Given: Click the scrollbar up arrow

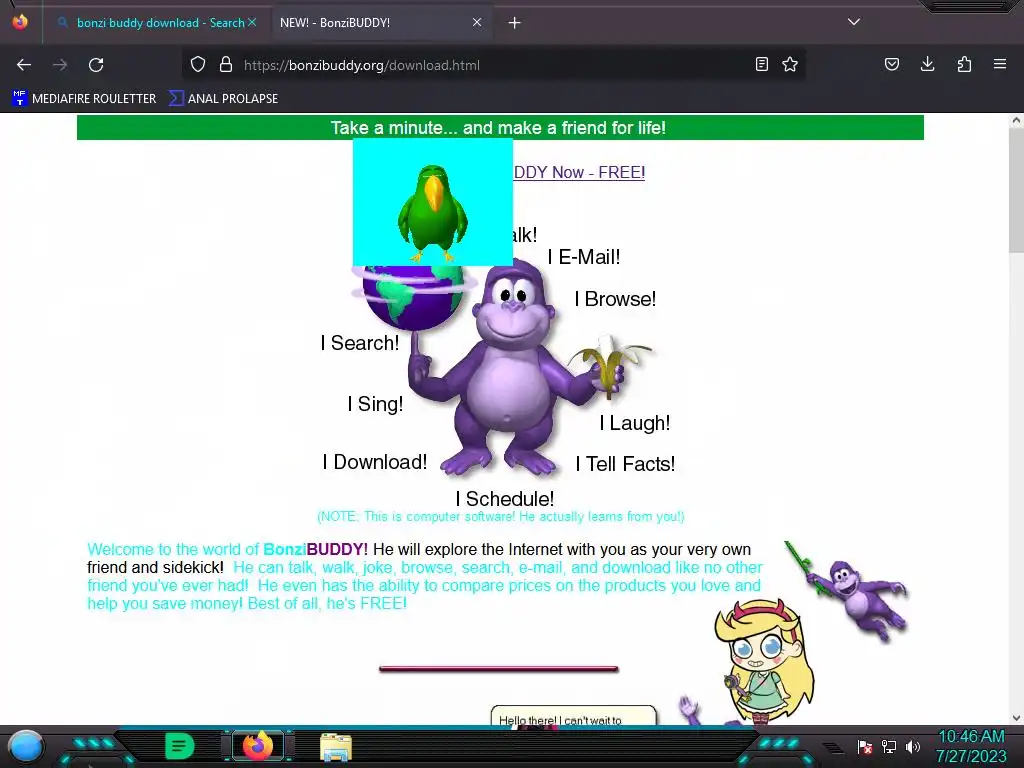Looking at the screenshot, I should [1016, 121].
